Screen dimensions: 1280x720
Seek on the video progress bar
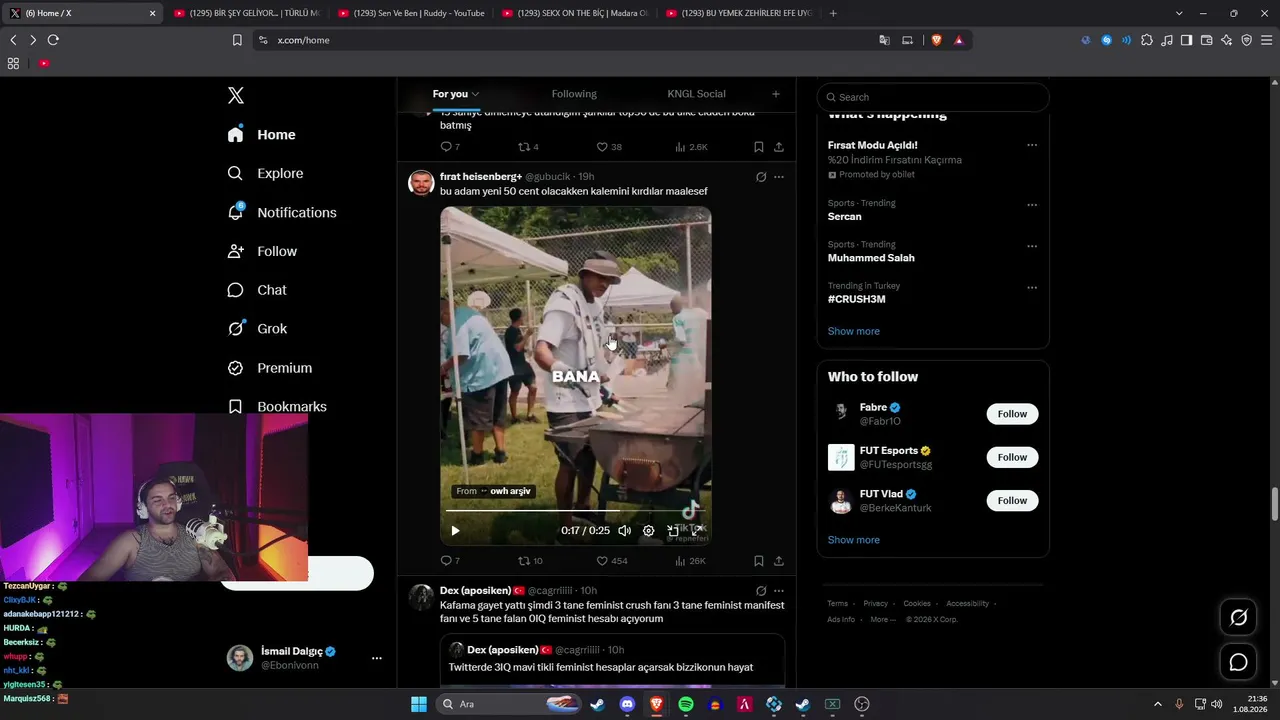click(576, 511)
